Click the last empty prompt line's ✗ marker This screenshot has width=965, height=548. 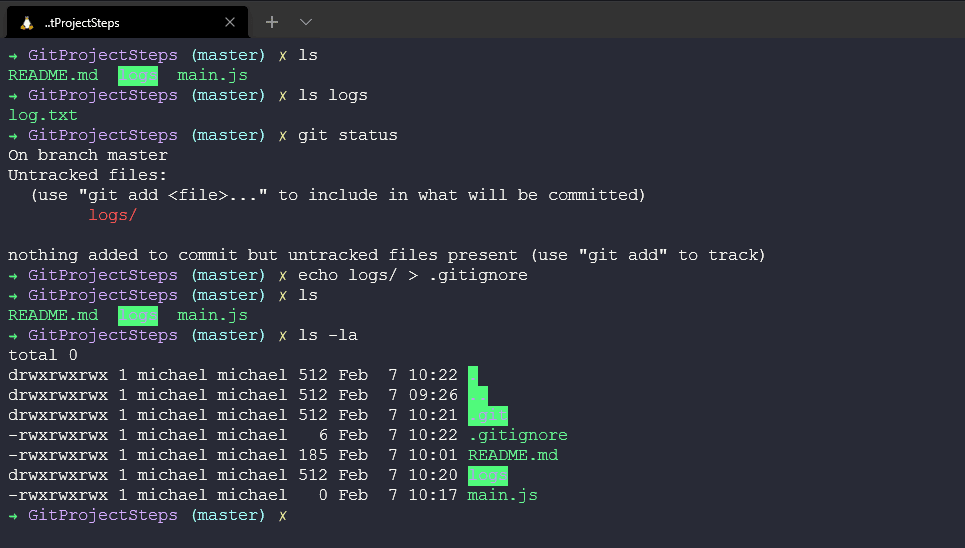283,515
